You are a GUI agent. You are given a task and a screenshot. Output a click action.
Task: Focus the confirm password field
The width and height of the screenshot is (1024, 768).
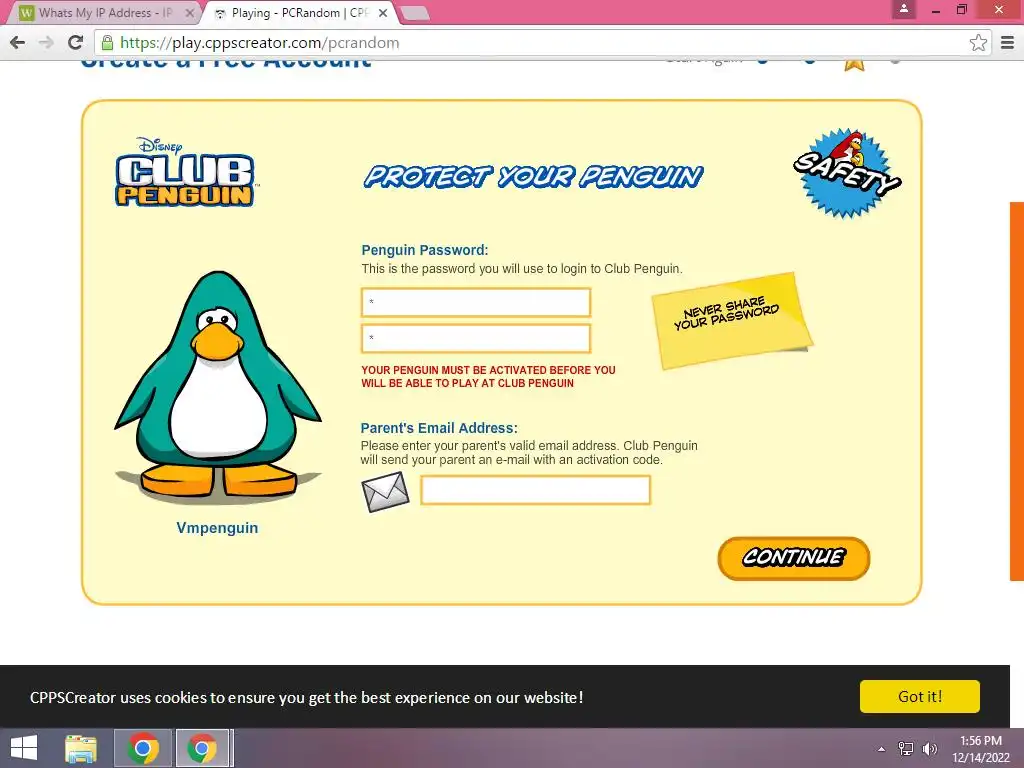pos(475,338)
